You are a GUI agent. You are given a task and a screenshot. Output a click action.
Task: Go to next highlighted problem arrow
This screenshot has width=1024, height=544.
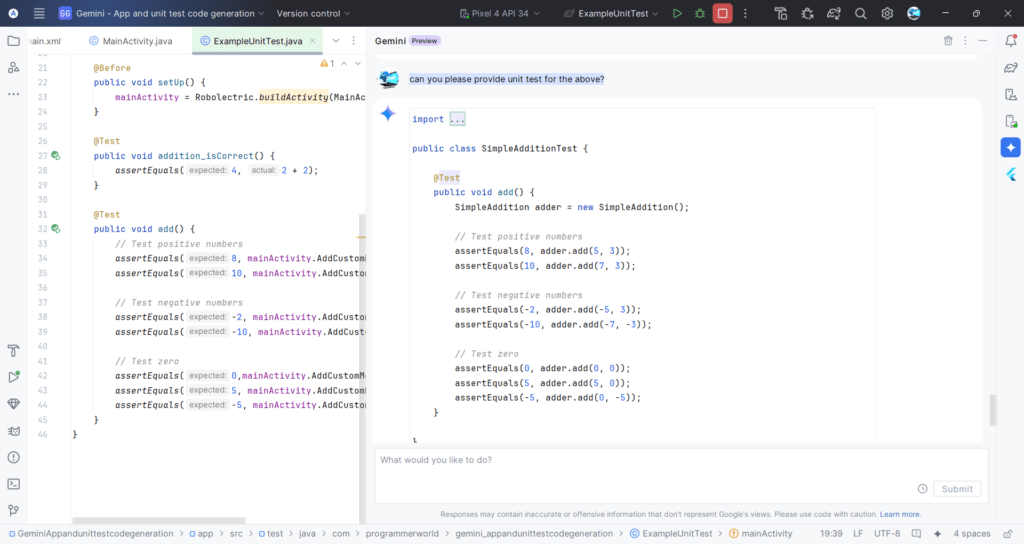[x=358, y=63]
